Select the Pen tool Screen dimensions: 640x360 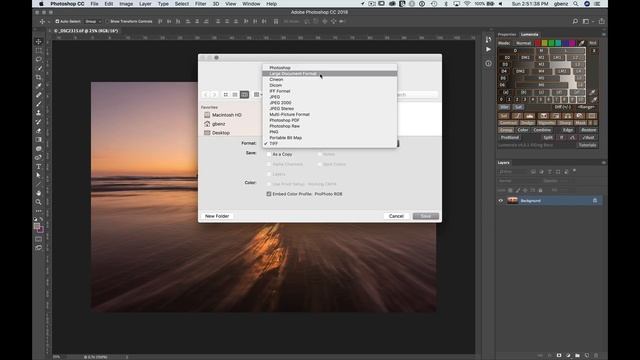click(39, 158)
